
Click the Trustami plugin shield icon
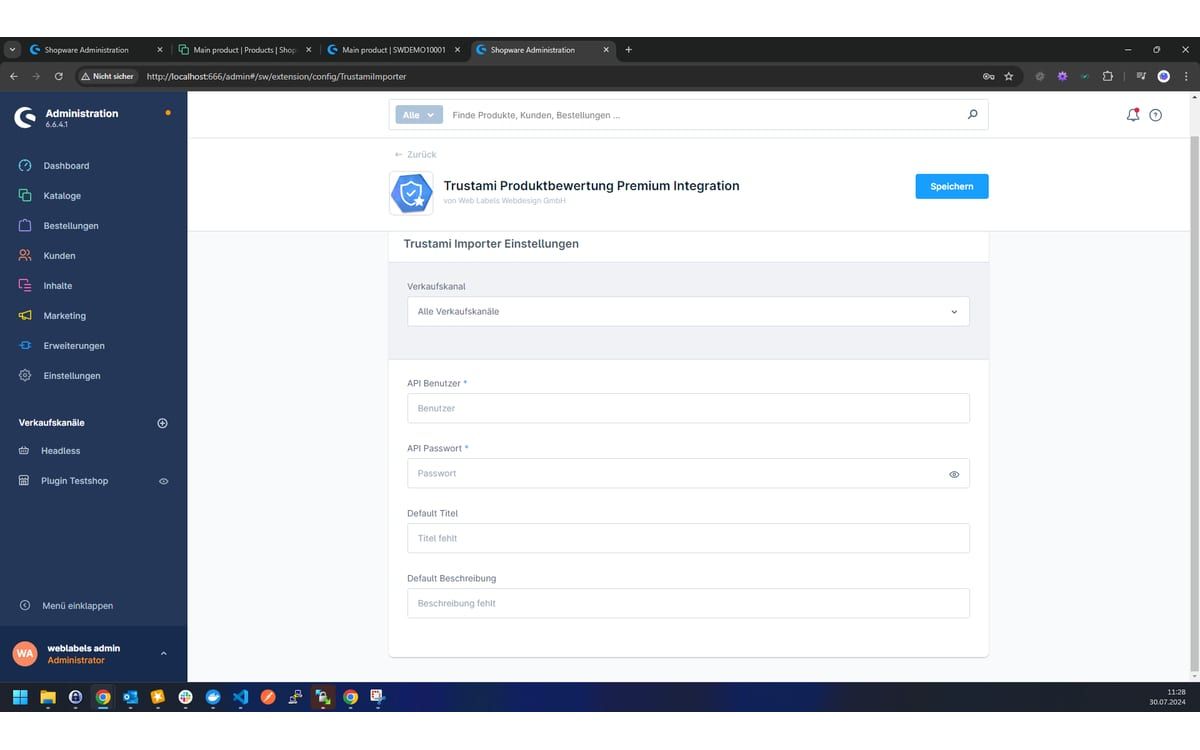coord(411,193)
